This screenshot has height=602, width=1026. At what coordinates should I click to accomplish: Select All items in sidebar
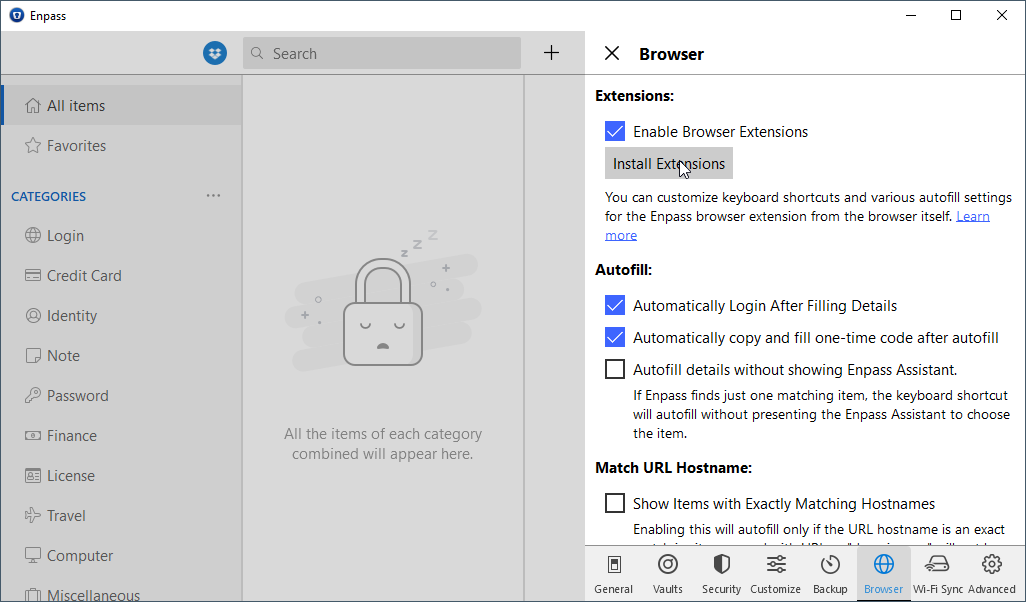click(x=122, y=105)
